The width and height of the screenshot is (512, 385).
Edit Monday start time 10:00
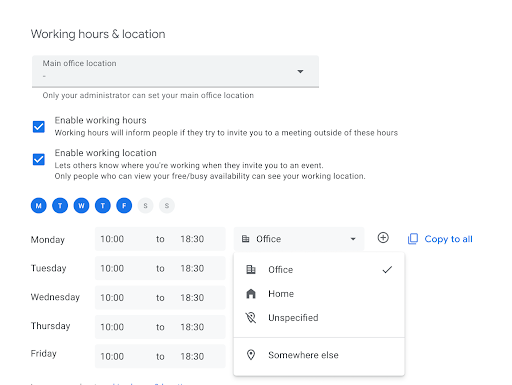[112, 239]
